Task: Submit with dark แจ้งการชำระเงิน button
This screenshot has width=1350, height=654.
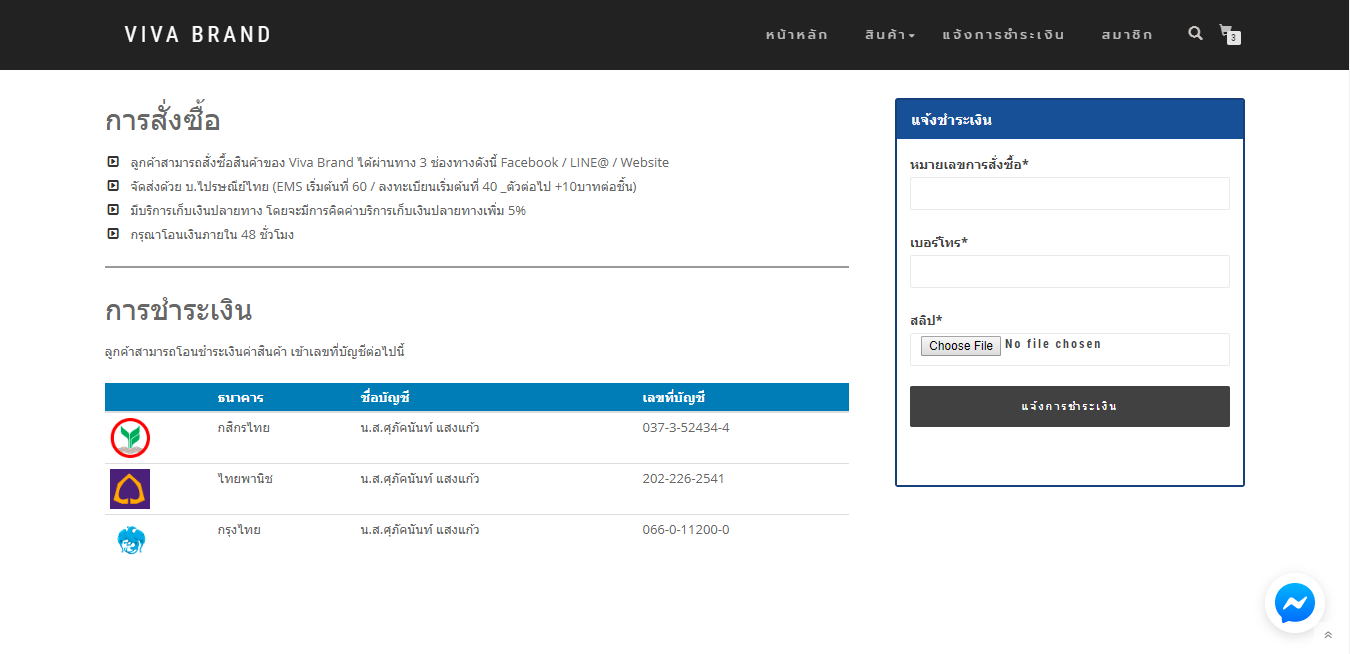Action: (1070, 406)
